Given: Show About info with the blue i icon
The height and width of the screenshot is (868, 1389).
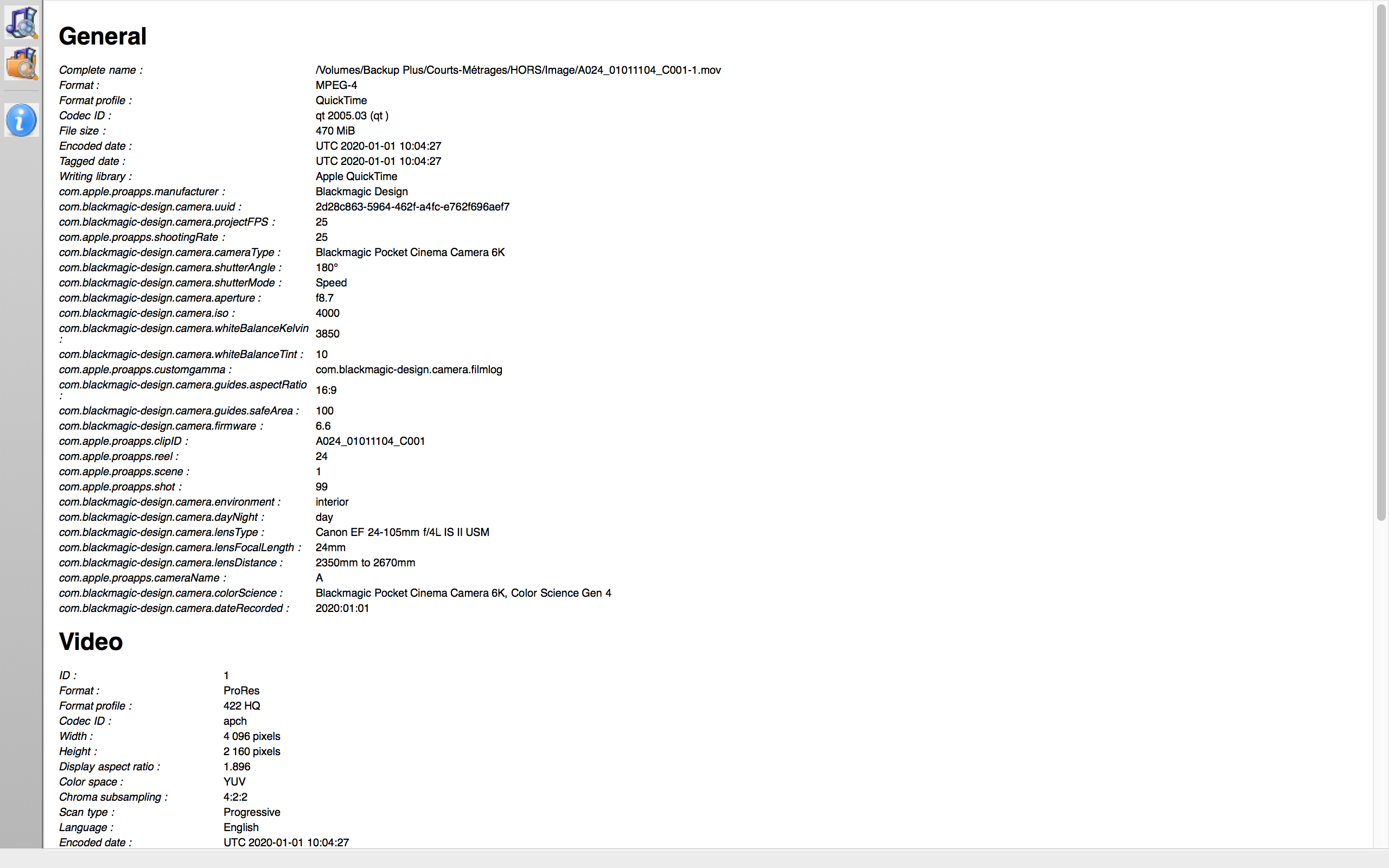Looking at the screenshot, I should point(22,120).
